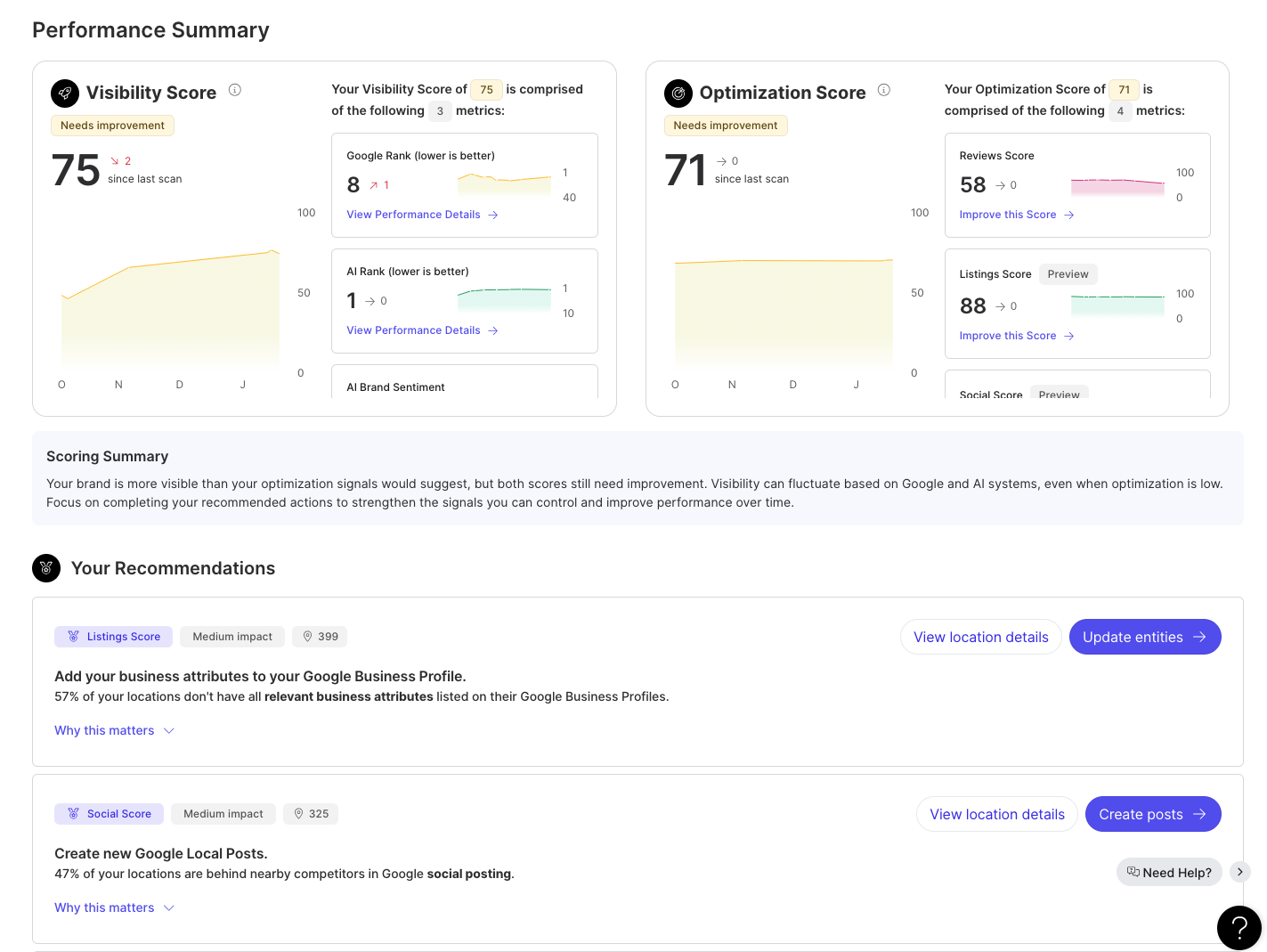
Task: Click the location pin 325 badge
Action: pos(311,814)
